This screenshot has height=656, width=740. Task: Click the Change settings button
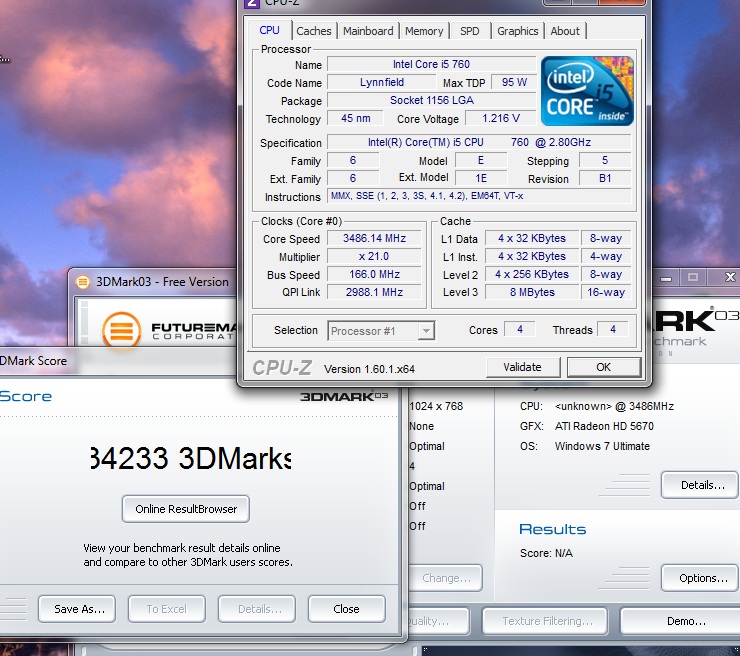click(446, 578)
